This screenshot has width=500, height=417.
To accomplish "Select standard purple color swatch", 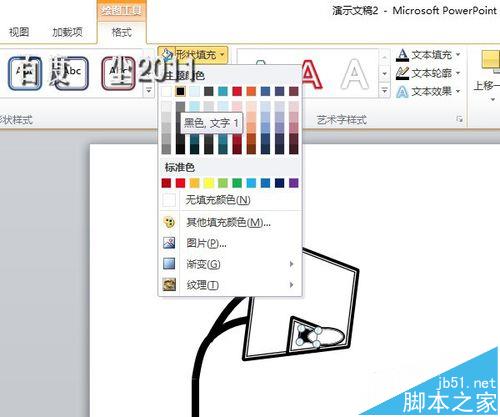I will click(294, 183).
